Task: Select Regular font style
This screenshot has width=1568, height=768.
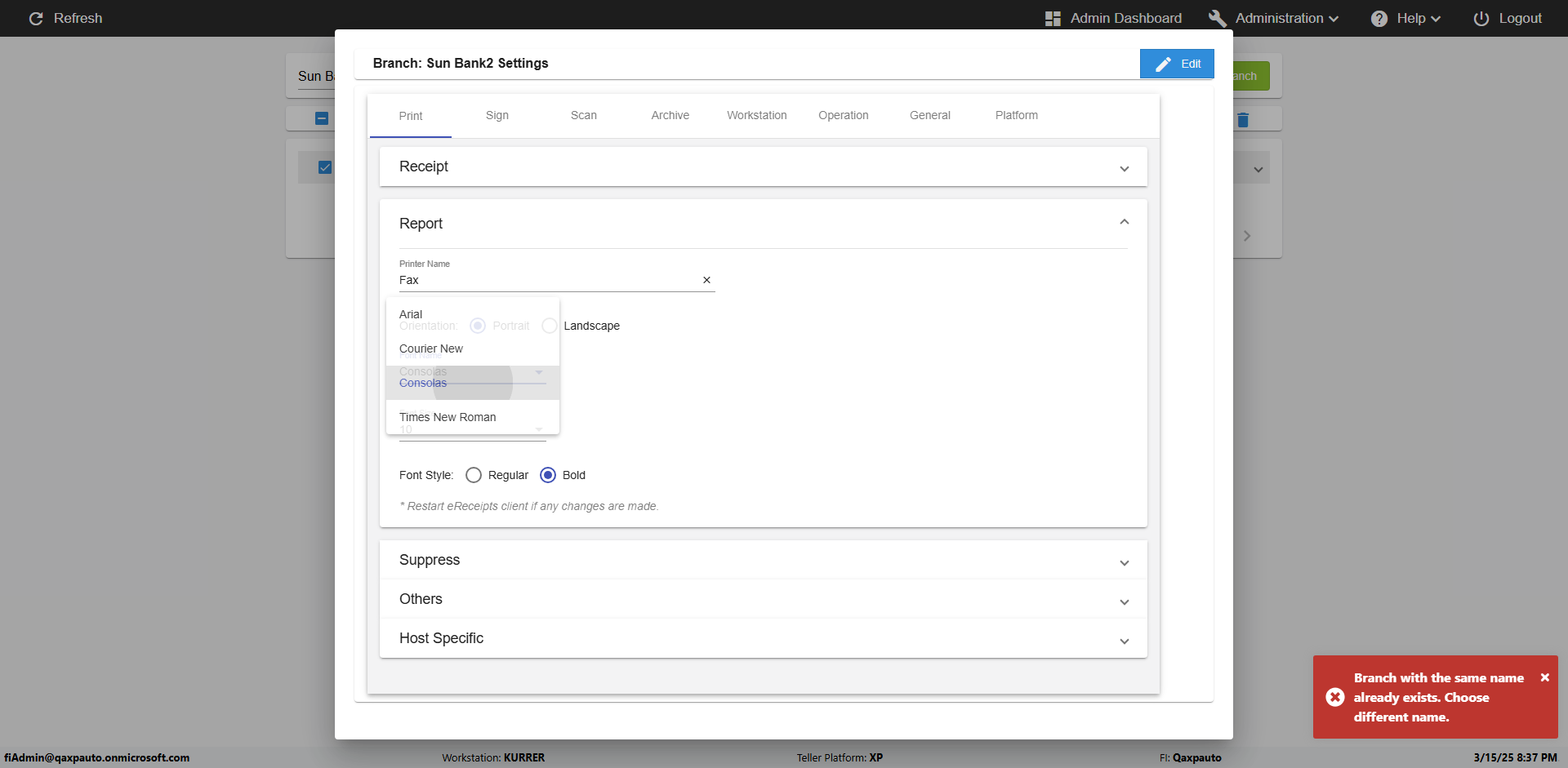Action: [474, 475]
